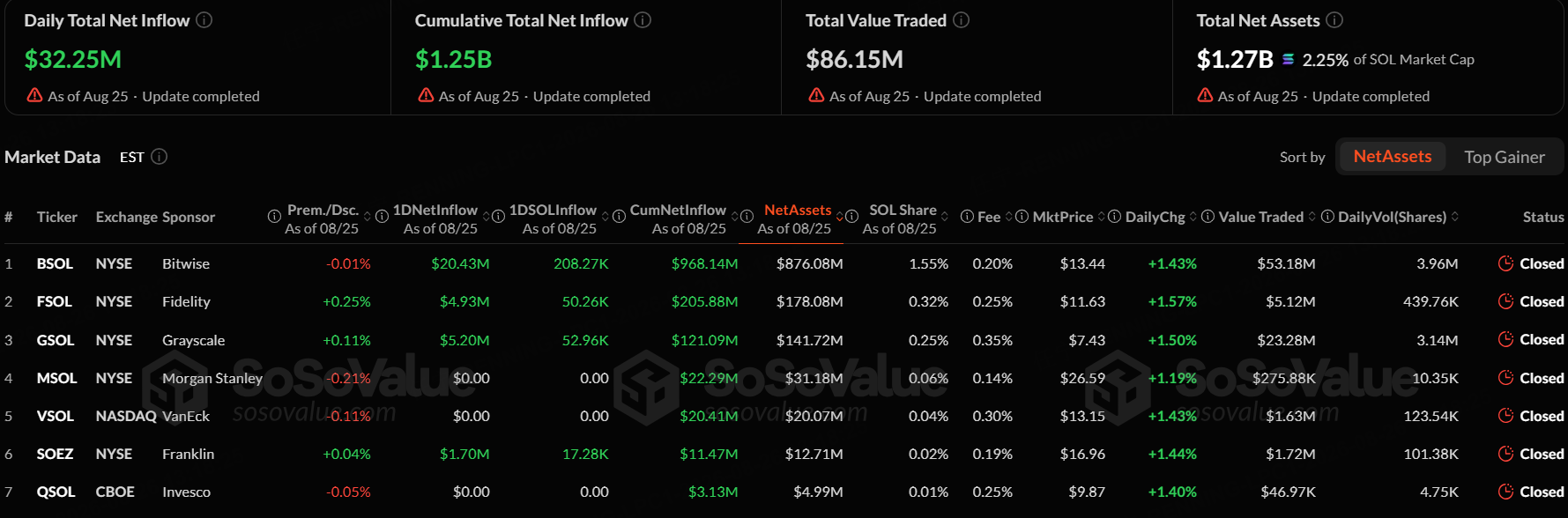1568x518 pixels.
Task: Select the NetAssets sort toggle
Action: click(x=1393, y=157)
